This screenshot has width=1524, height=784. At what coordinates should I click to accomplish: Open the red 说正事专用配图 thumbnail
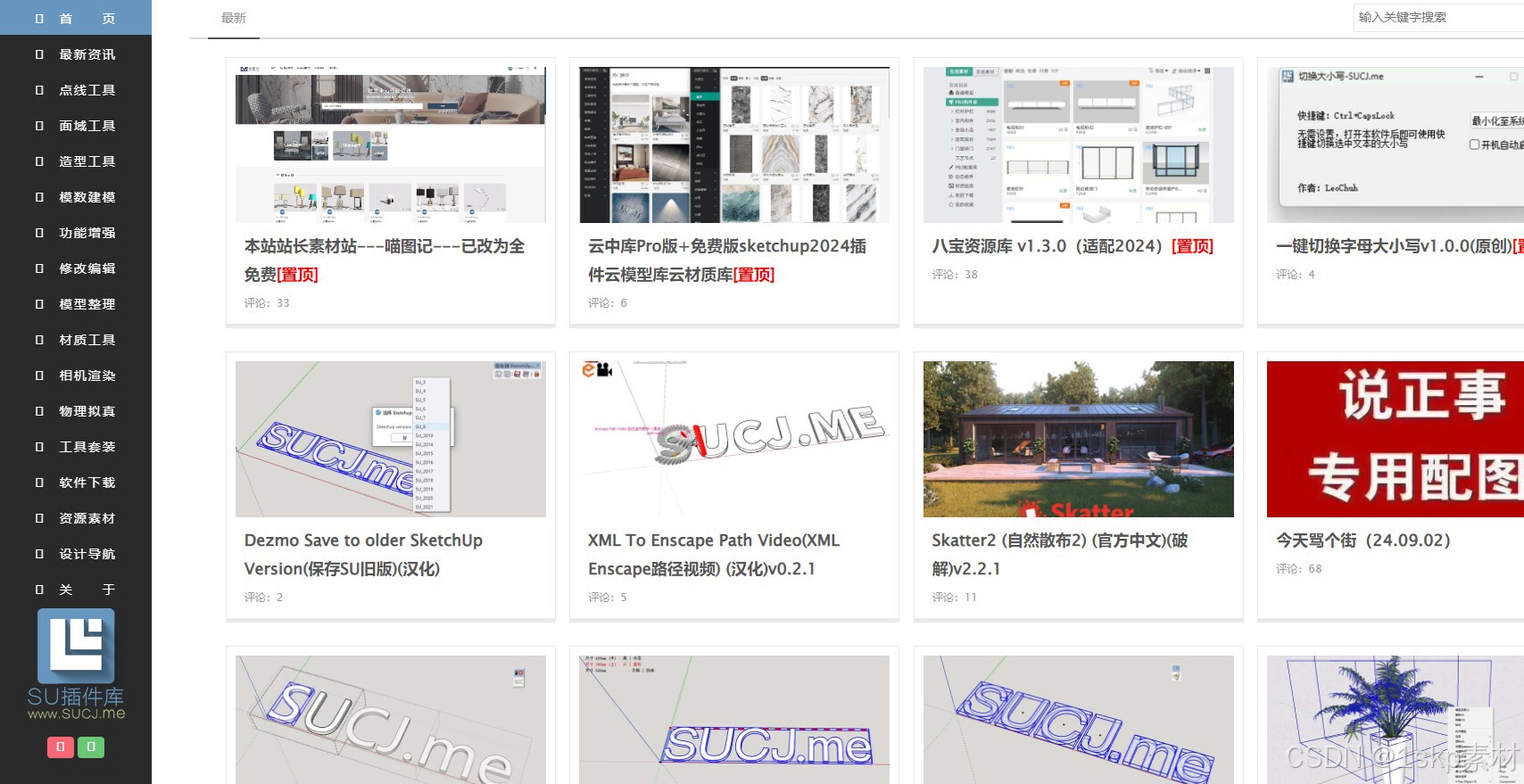point(1396,439)
